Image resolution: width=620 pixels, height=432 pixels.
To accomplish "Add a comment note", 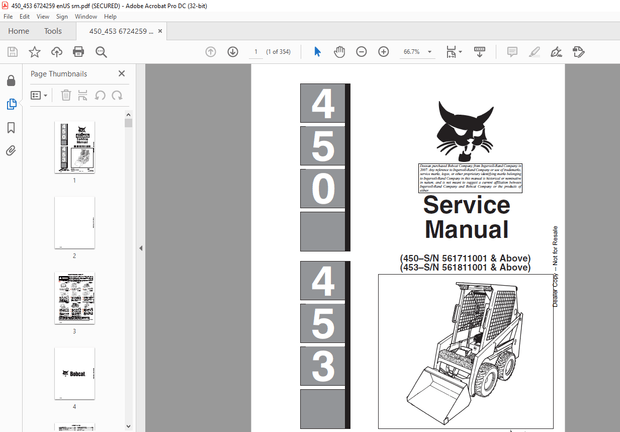I will tap(512, 52).
